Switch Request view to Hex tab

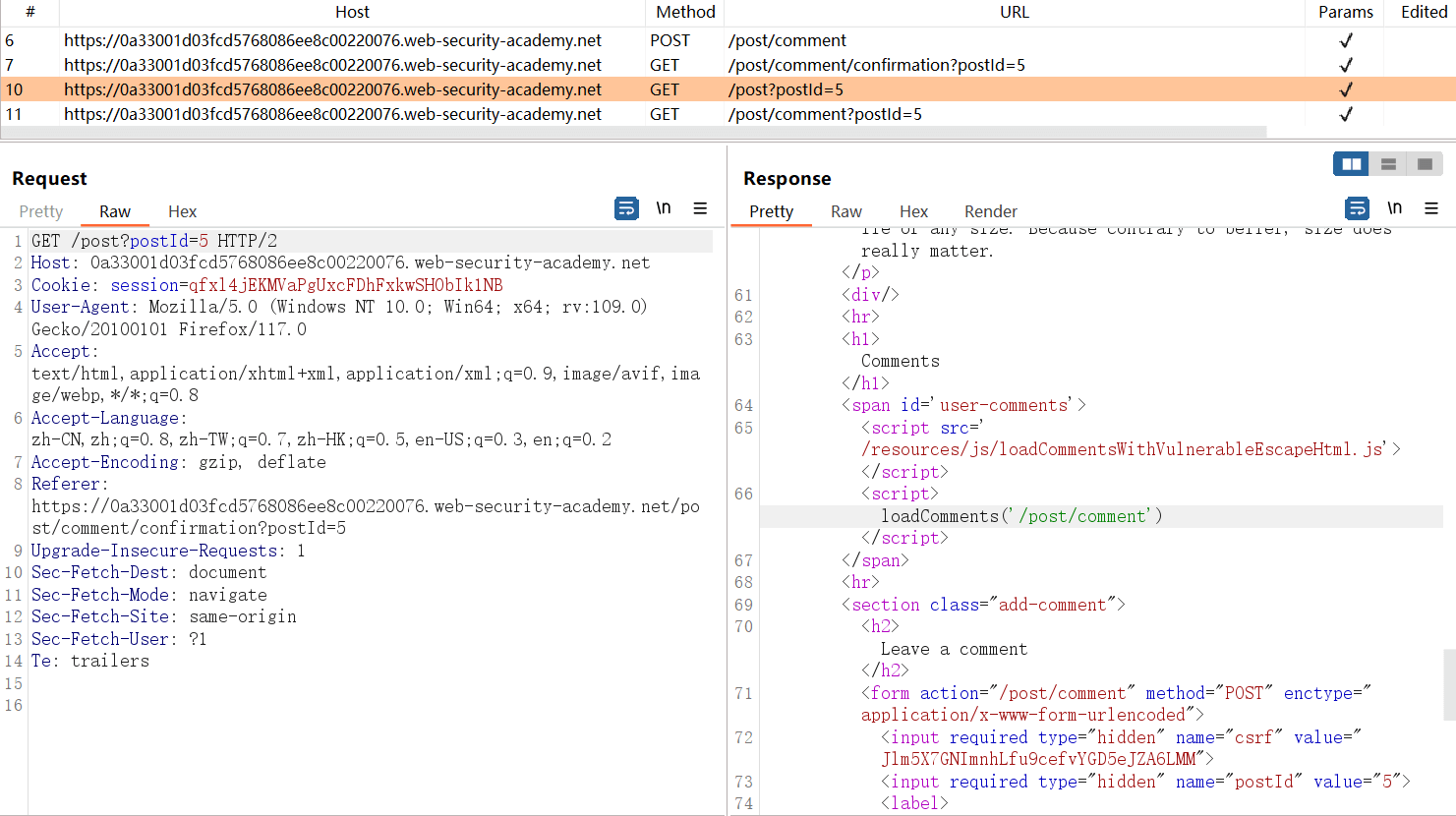click(x=182, y=211)
